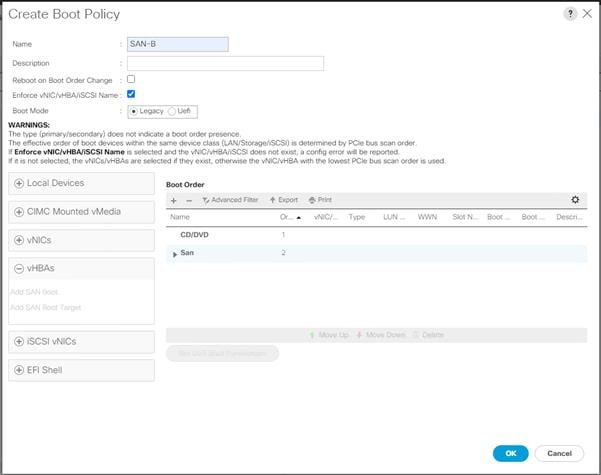601x475 pixels.
Task: Click the LUN column header
Action: point(394,217)
